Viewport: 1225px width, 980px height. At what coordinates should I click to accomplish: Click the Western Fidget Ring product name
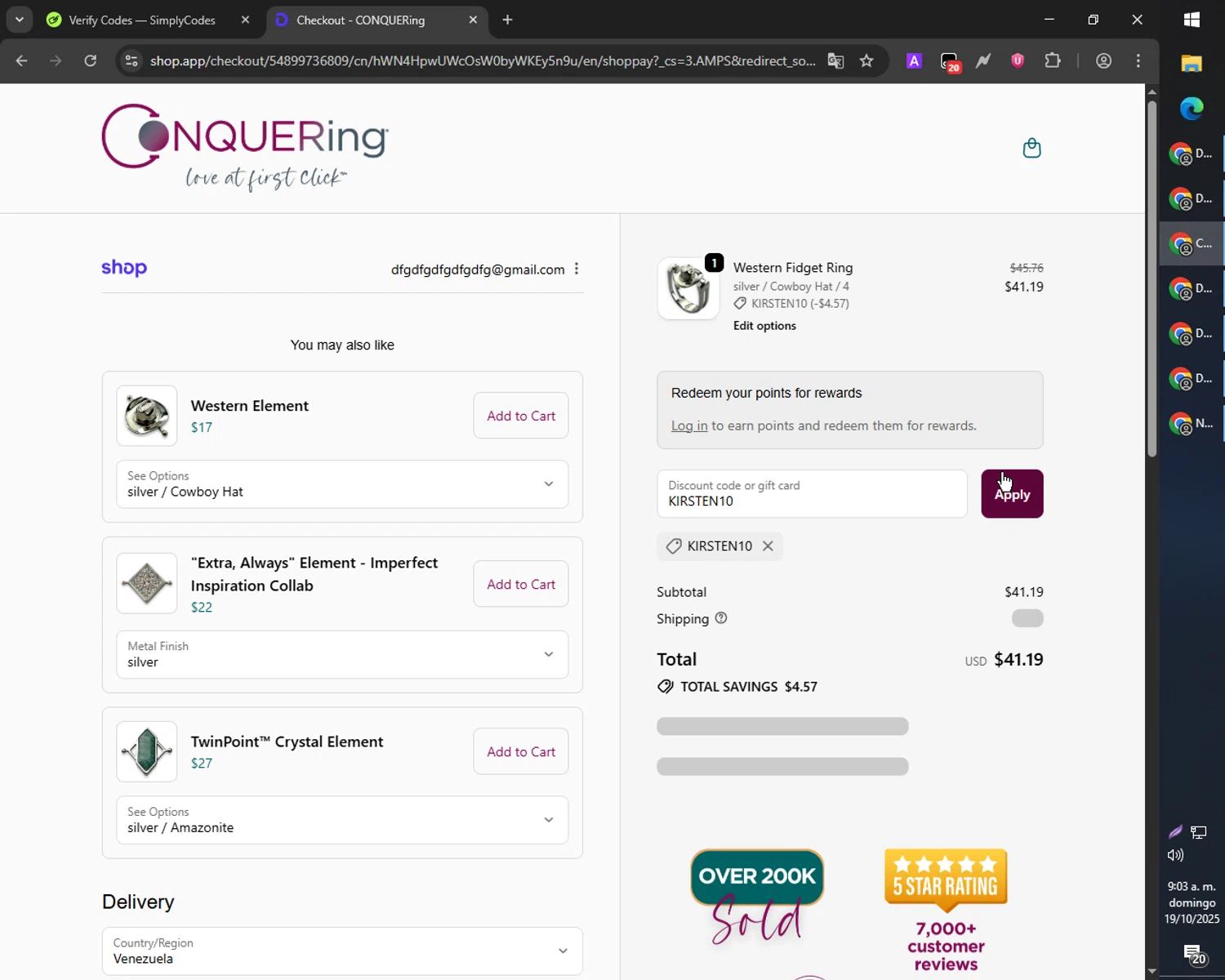(x=793, y=268)
